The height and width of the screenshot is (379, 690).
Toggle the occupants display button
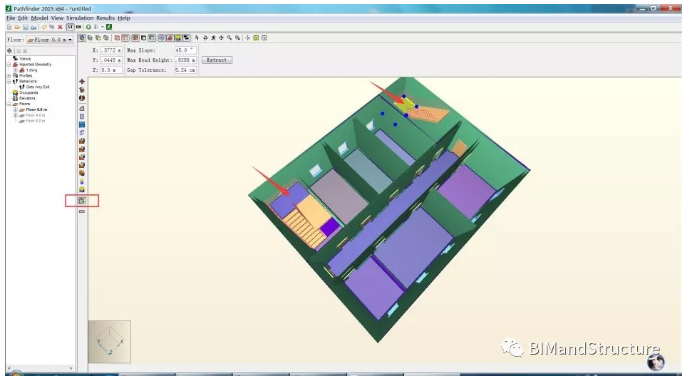coord(178,38)
